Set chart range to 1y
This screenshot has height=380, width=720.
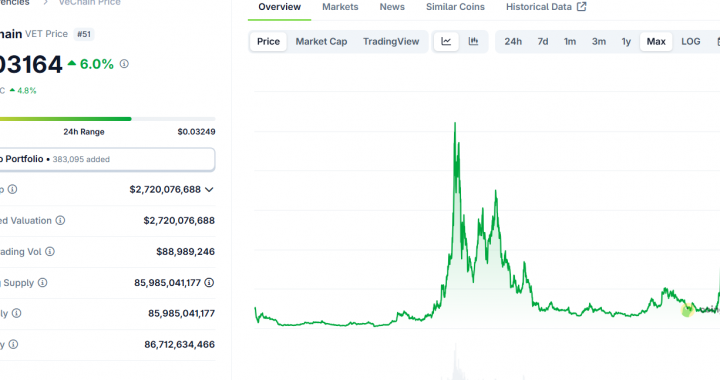pyautogui.click(x=626, y=41)
